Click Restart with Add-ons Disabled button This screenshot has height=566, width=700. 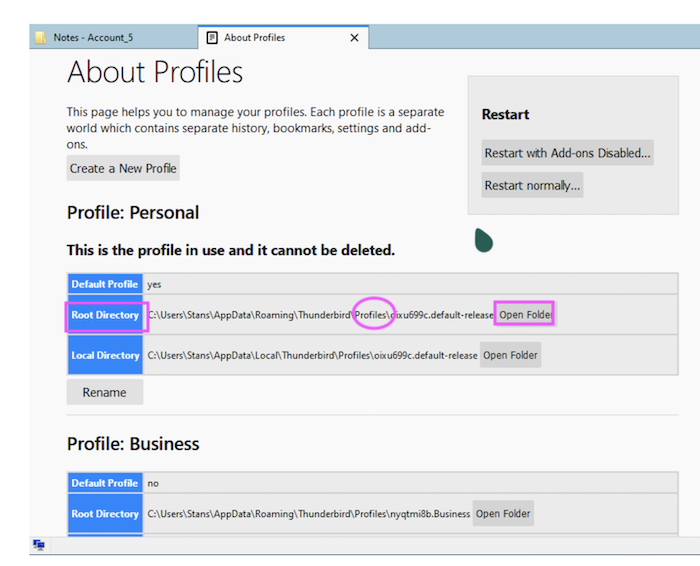567,153
